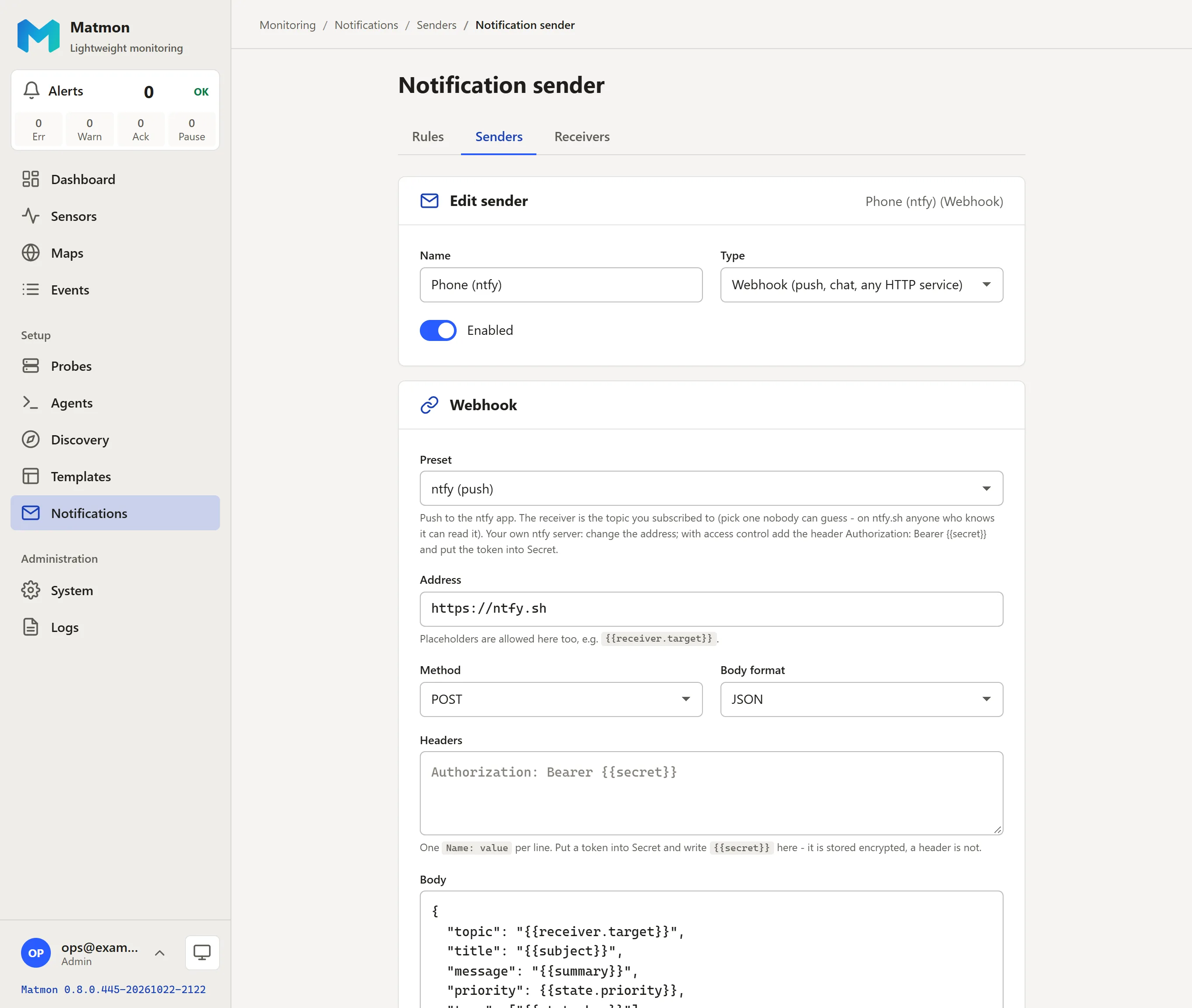Open Discovery via the compass icon
The height and width of the screenshot is (1008, 1192).
pos(30,440)
